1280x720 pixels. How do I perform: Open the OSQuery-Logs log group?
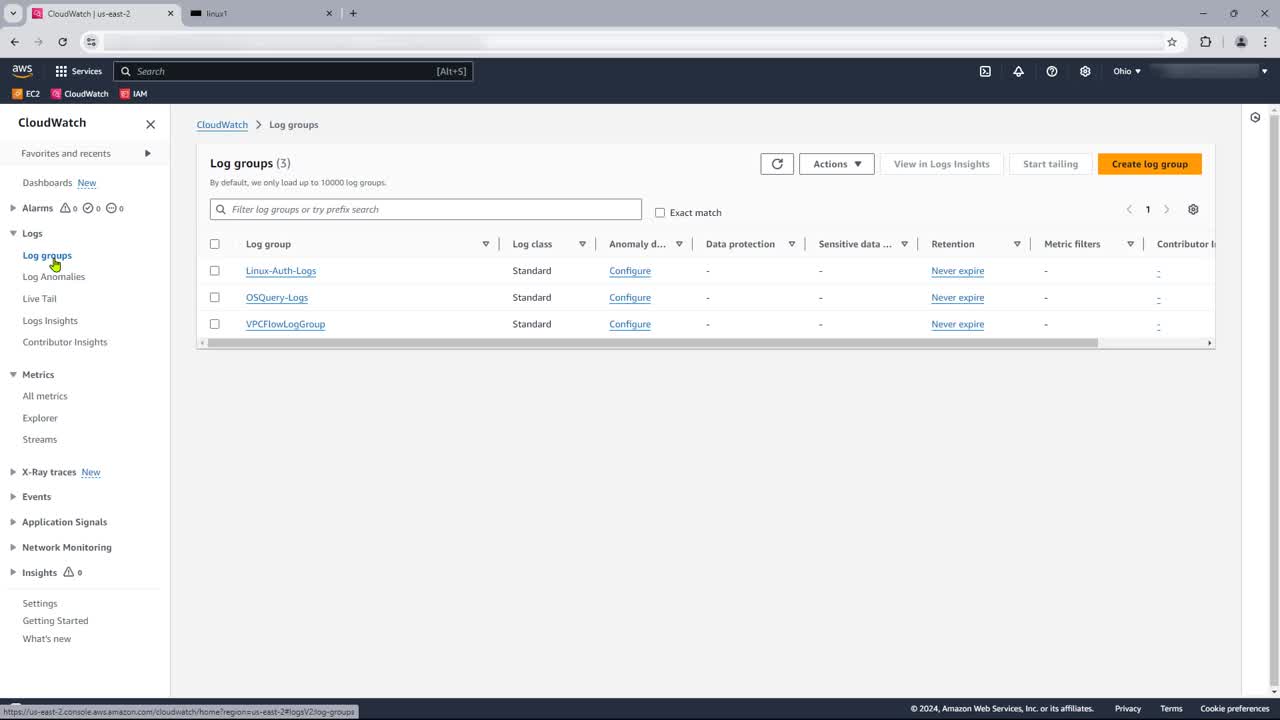coord(277,297)
